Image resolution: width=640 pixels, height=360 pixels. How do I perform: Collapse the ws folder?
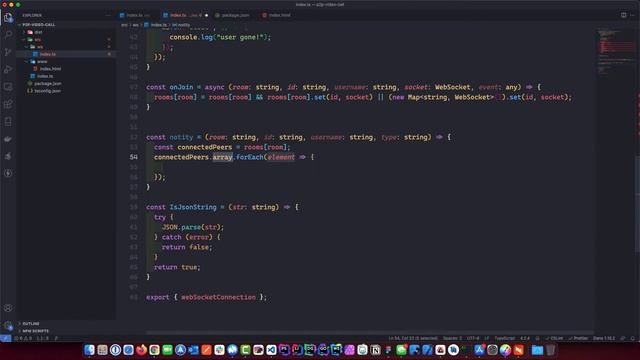point(65,47)
